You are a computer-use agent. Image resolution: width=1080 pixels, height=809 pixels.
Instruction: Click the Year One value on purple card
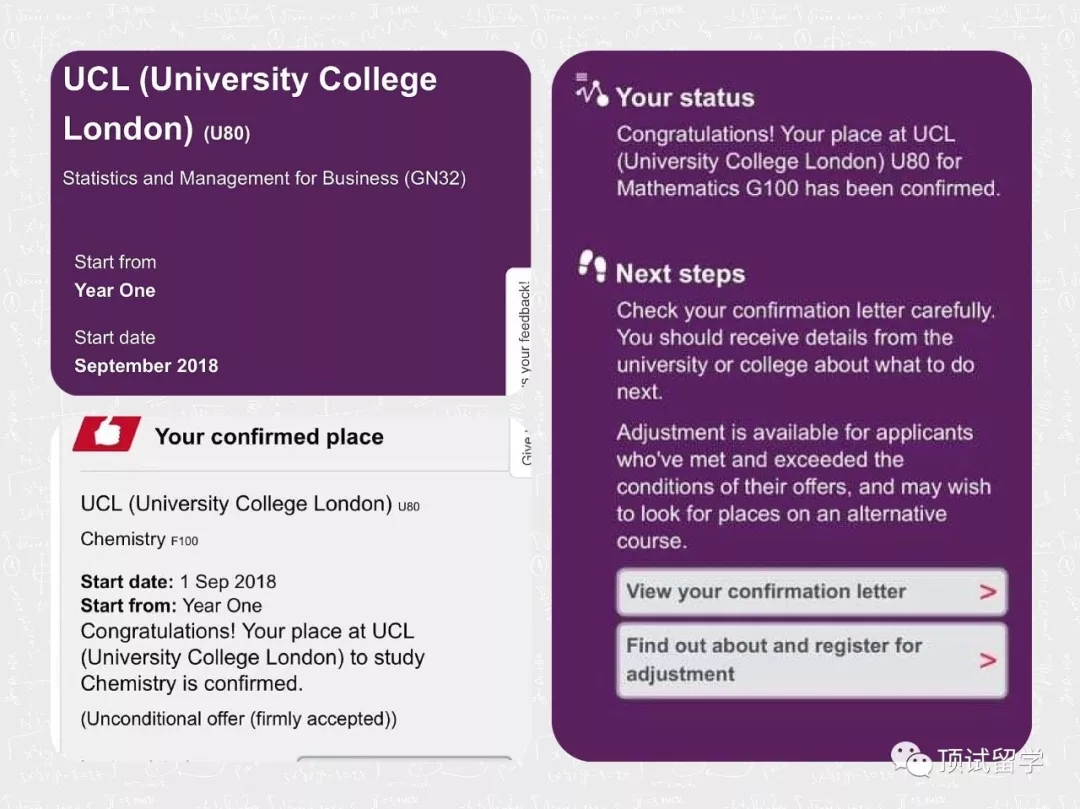click(115, 290)
